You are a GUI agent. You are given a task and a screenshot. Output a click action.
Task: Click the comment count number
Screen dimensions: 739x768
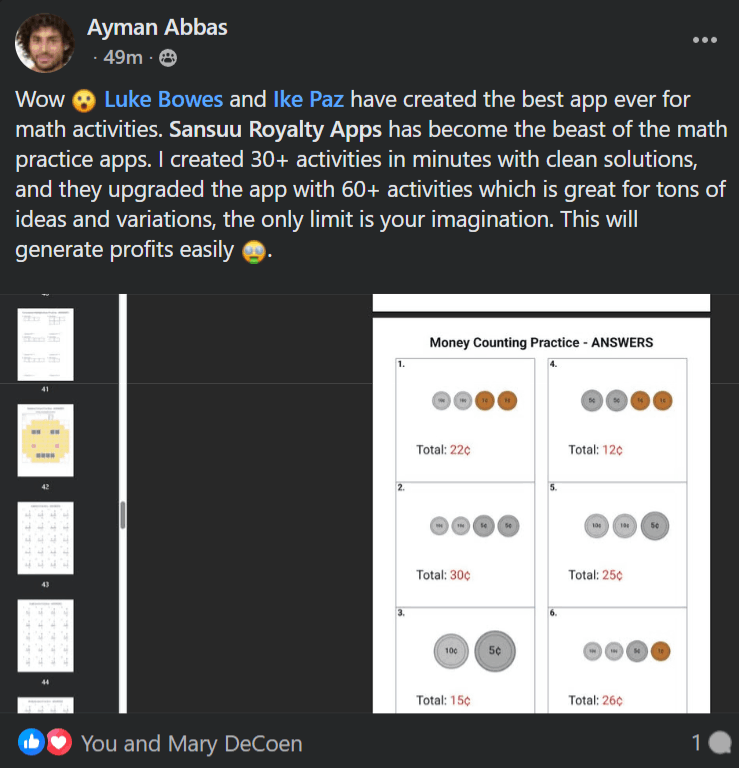point(696,743)
